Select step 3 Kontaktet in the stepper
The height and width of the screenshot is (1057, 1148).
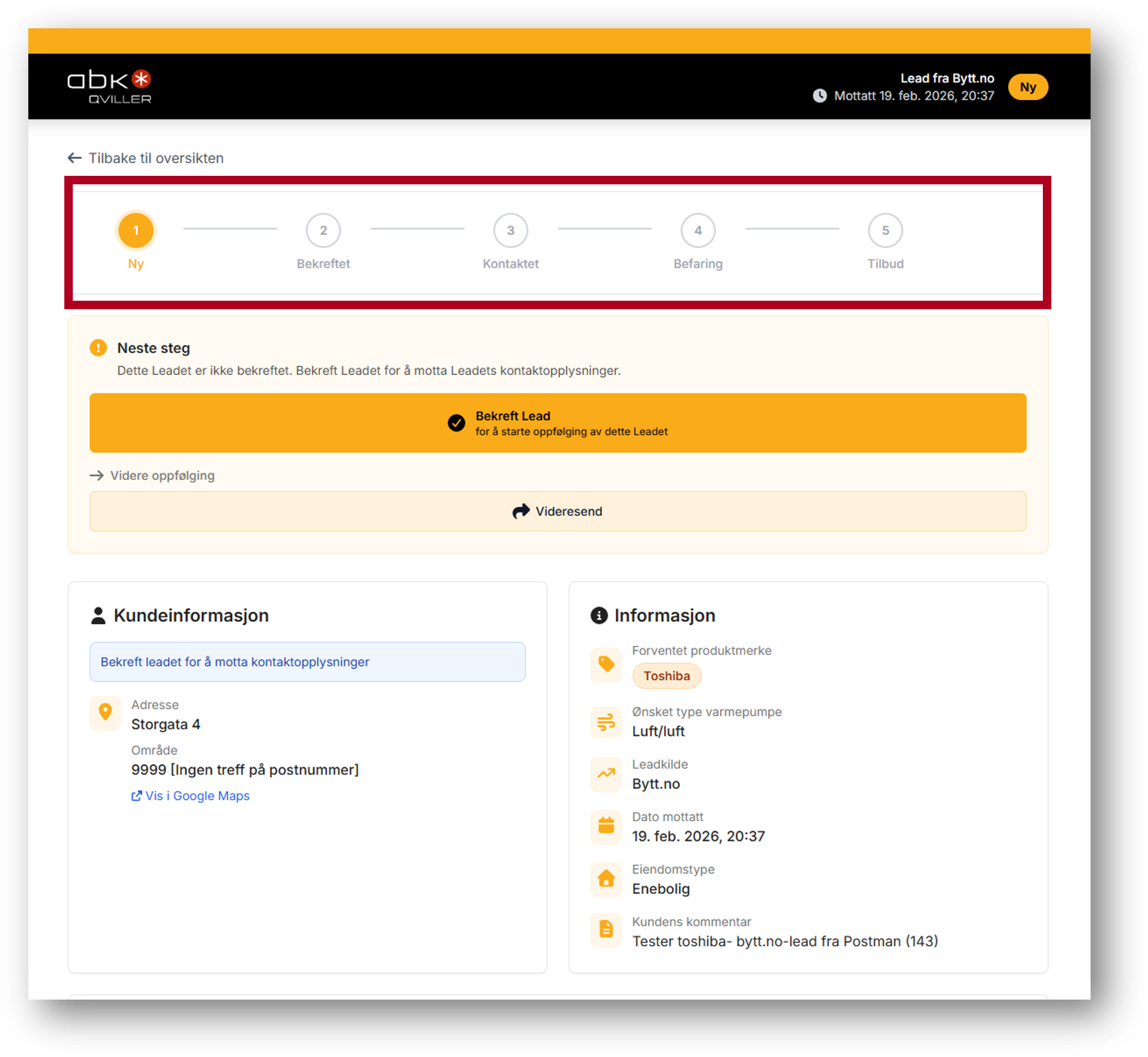point(510,230)
